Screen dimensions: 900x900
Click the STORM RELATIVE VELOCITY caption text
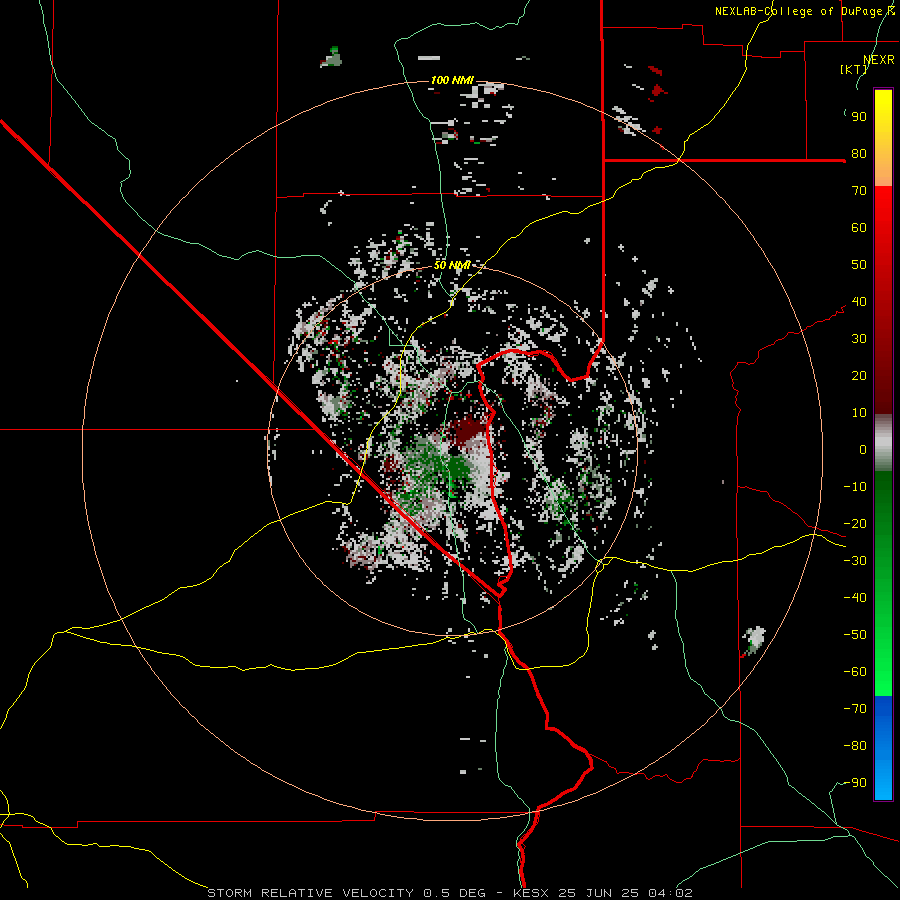310,893
